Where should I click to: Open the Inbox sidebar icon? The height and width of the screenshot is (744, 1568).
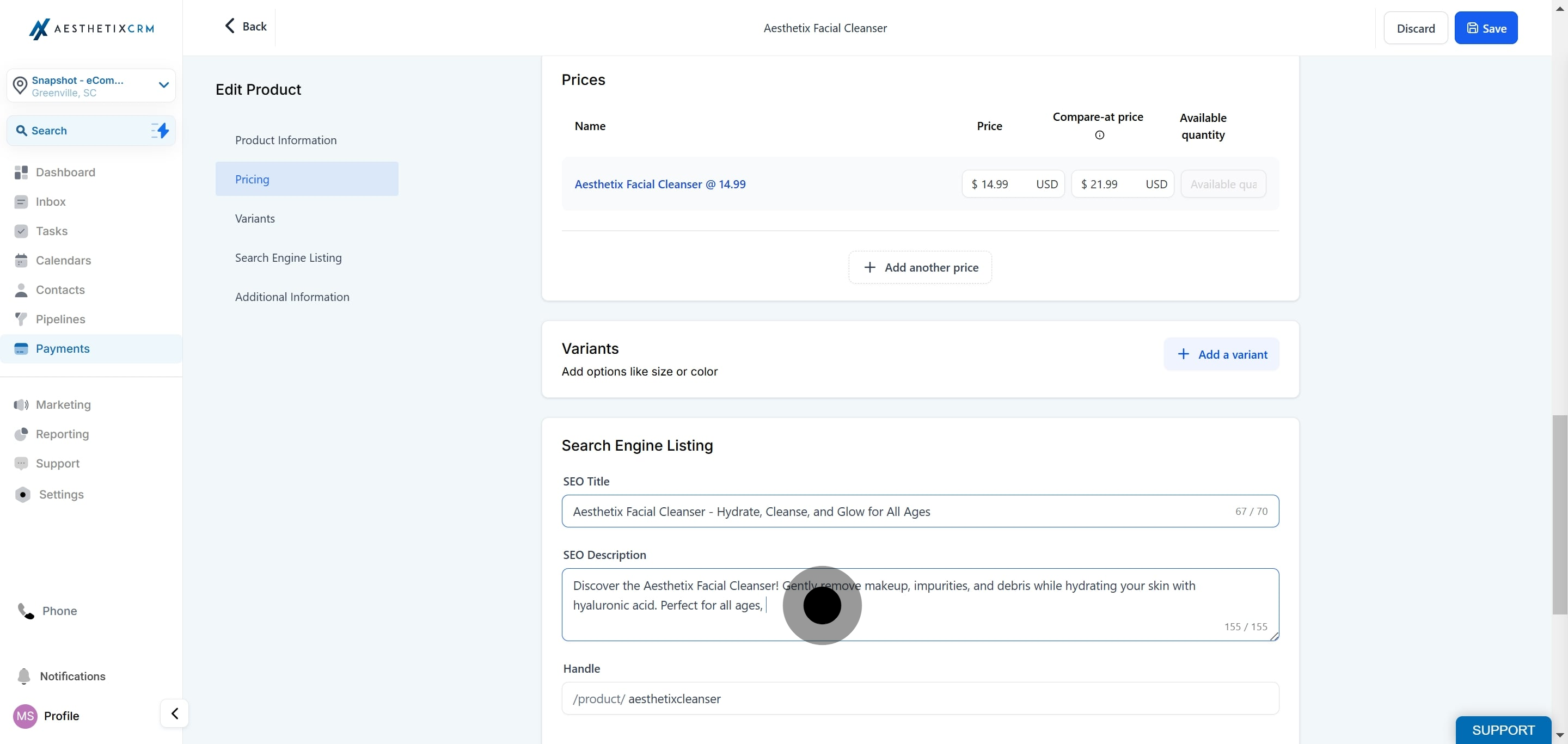pyautogui.click(x=21, y=202)
